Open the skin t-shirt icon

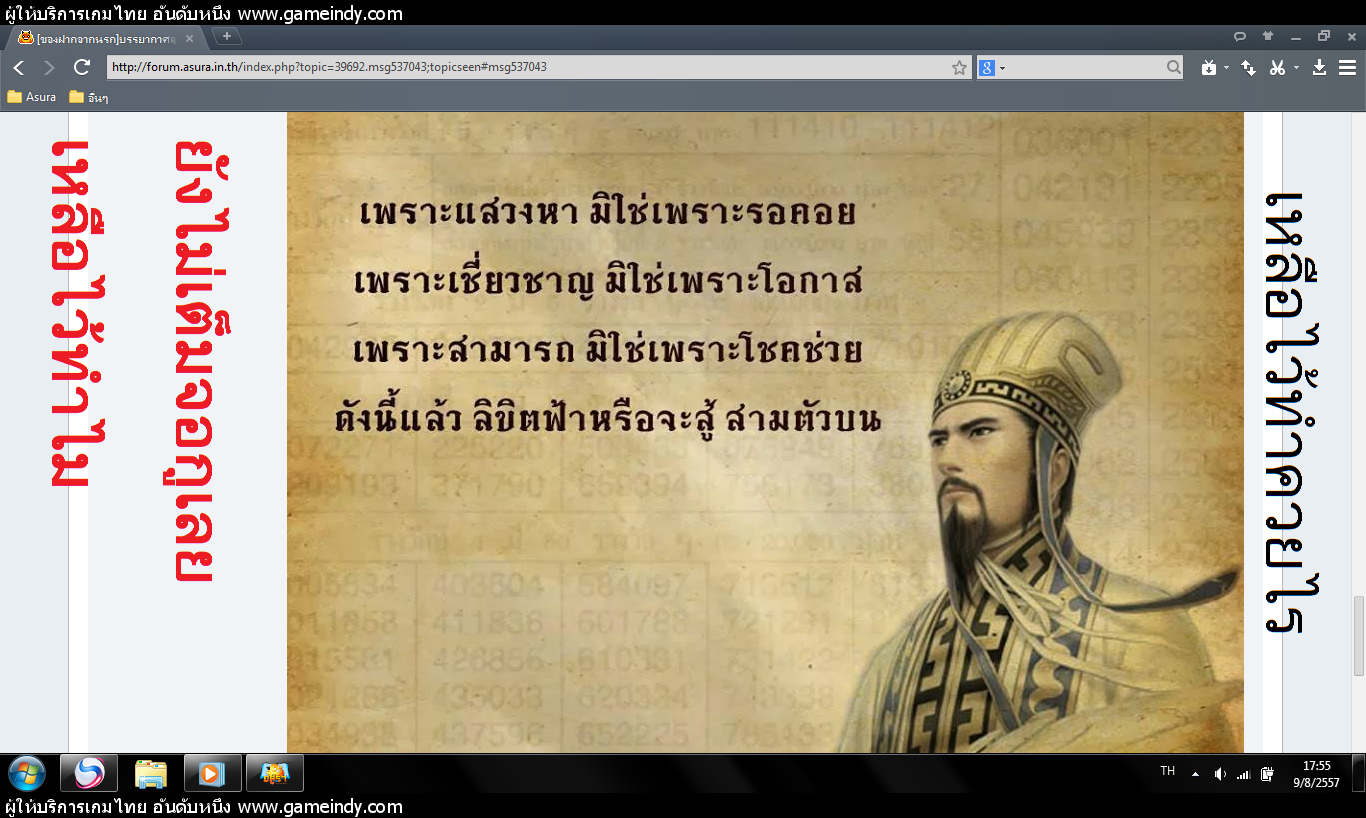click(x=1268, y=36)
